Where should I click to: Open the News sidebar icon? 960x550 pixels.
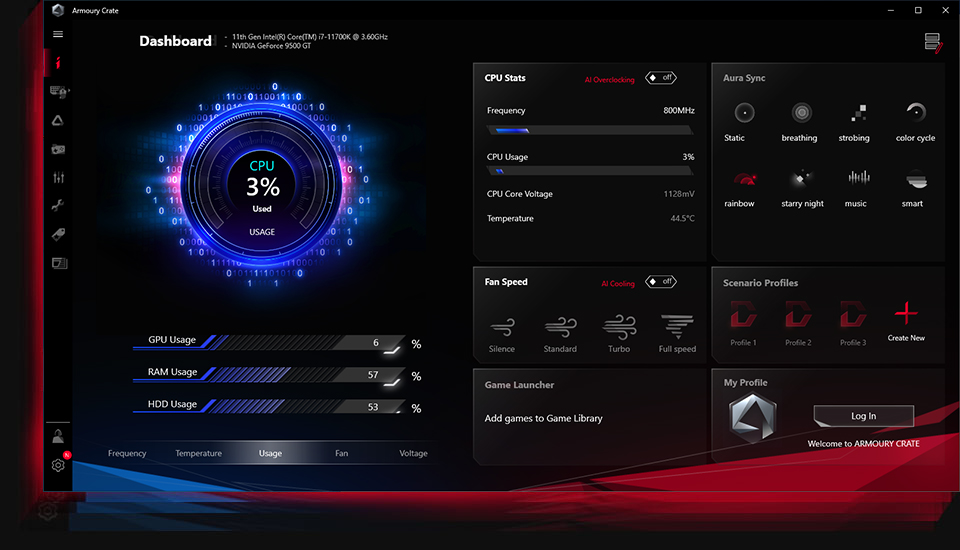tap(59, 263)
